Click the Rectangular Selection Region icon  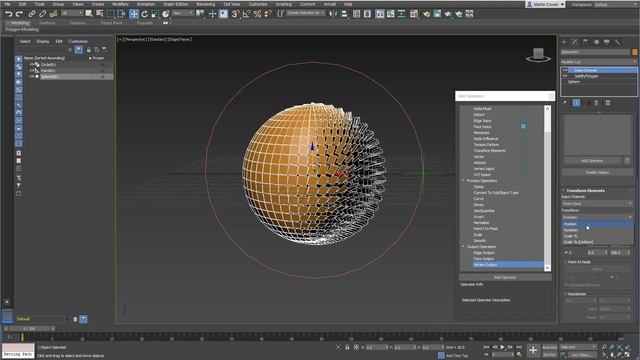tap(111, 14)
